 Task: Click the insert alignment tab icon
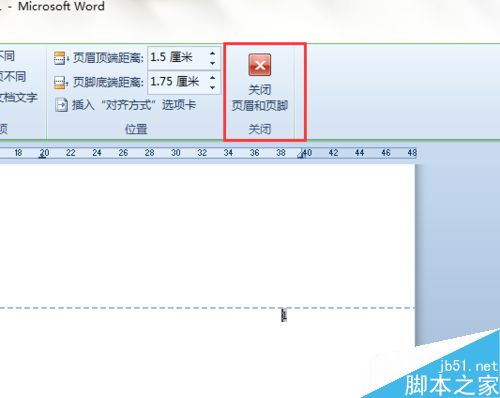pyautogui.click(x=61, y=105)
